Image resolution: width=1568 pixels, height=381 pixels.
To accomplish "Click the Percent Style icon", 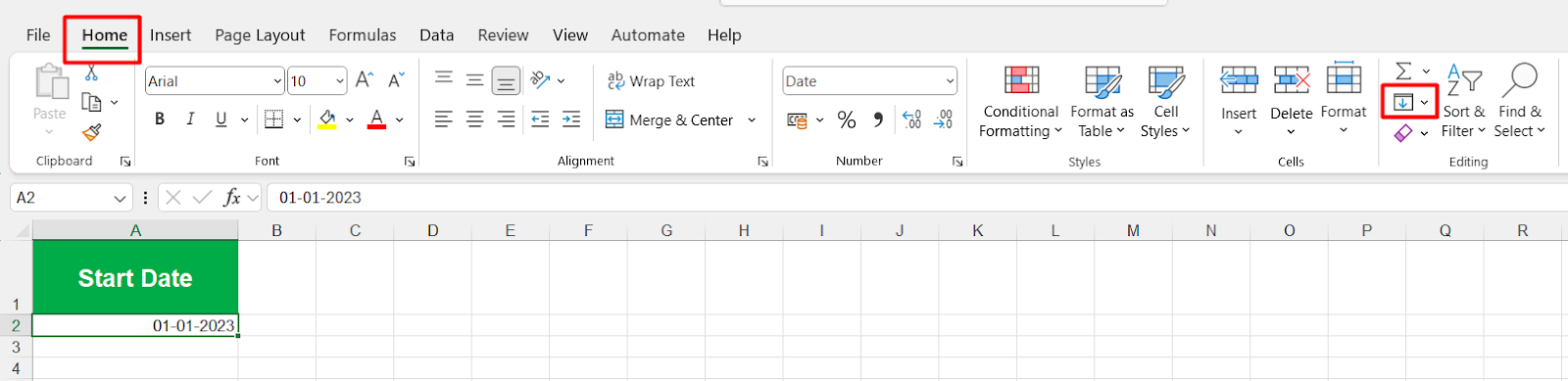I will 847,120.
